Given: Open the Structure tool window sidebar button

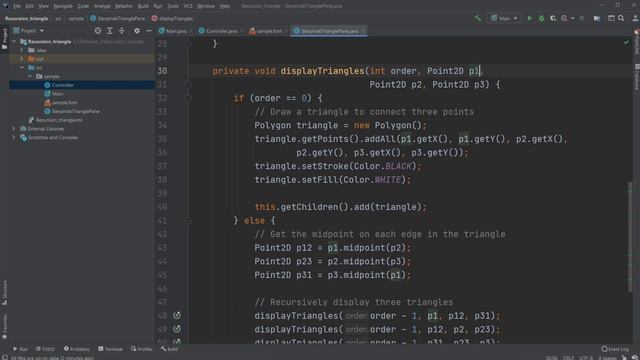Looking at the screenshot, I should coord(4,293).
